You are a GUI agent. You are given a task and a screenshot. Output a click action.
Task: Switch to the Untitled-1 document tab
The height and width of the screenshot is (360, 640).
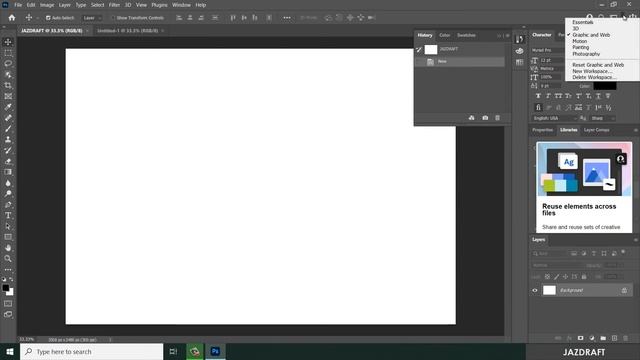point(127,31)
